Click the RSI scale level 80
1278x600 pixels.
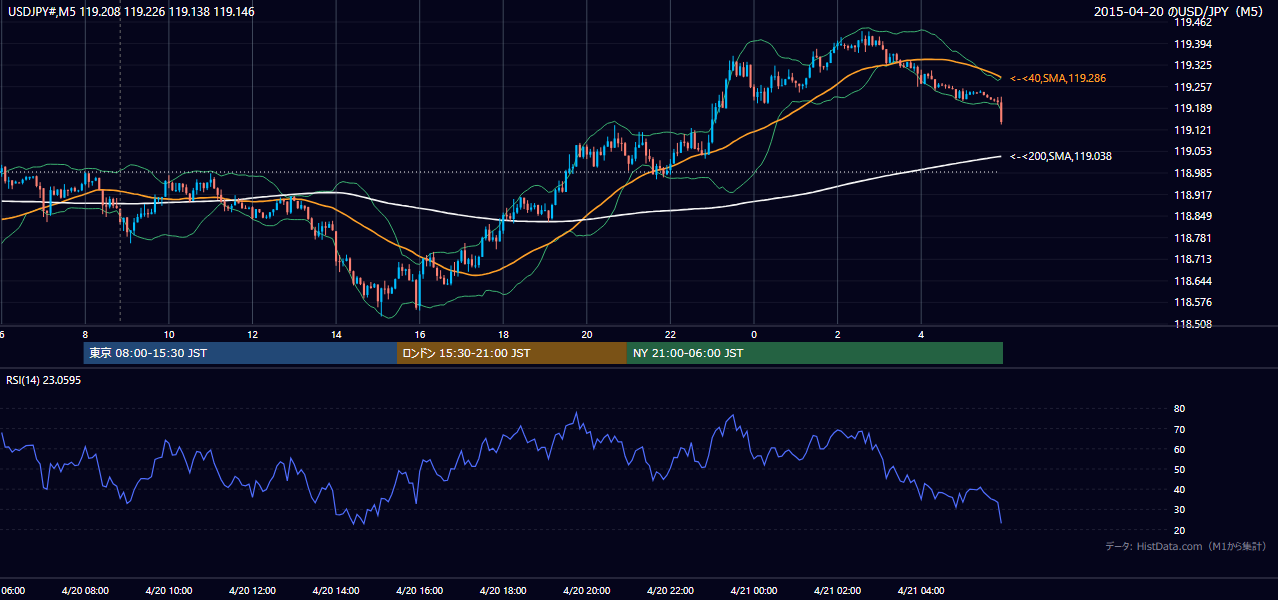(1179, 409)
